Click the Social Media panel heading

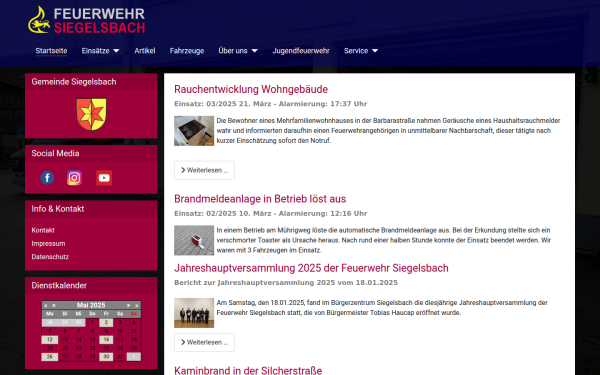click(x=55, y=153)
